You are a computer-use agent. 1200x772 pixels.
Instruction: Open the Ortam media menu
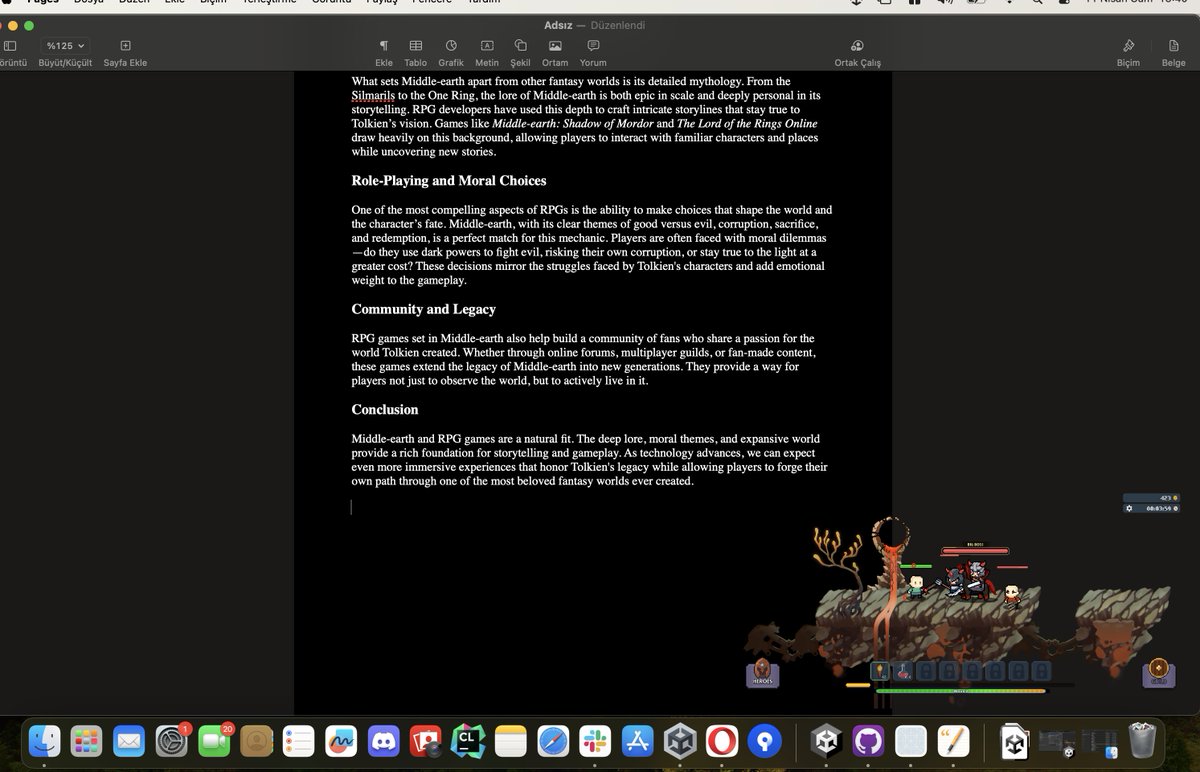pyautogui.click(x=555, y=46)
